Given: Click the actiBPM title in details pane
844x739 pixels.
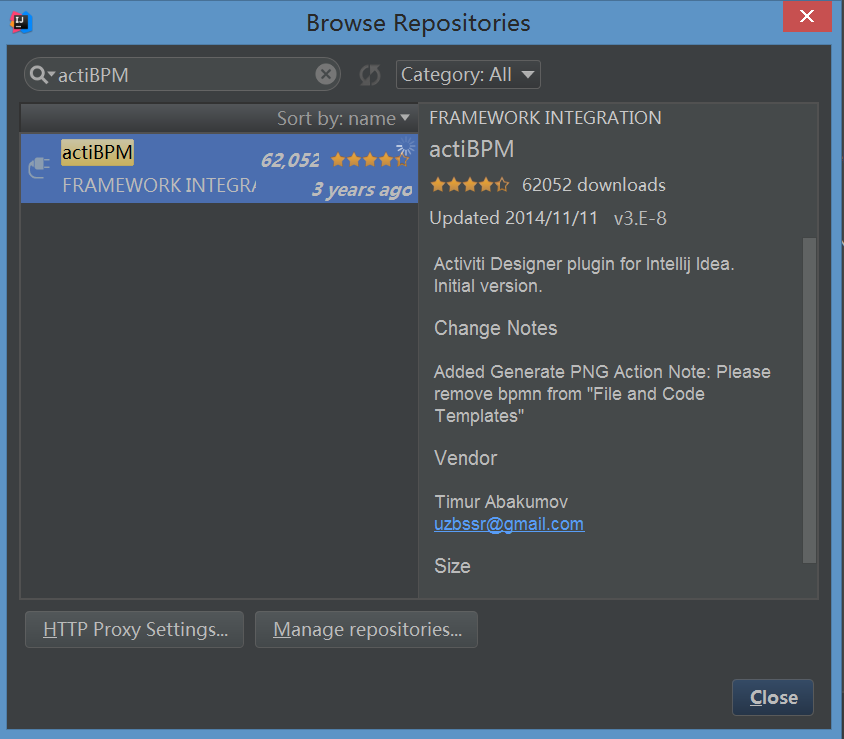Looking at the screenshot, I should pyautogui.click(x=472, y=149).
